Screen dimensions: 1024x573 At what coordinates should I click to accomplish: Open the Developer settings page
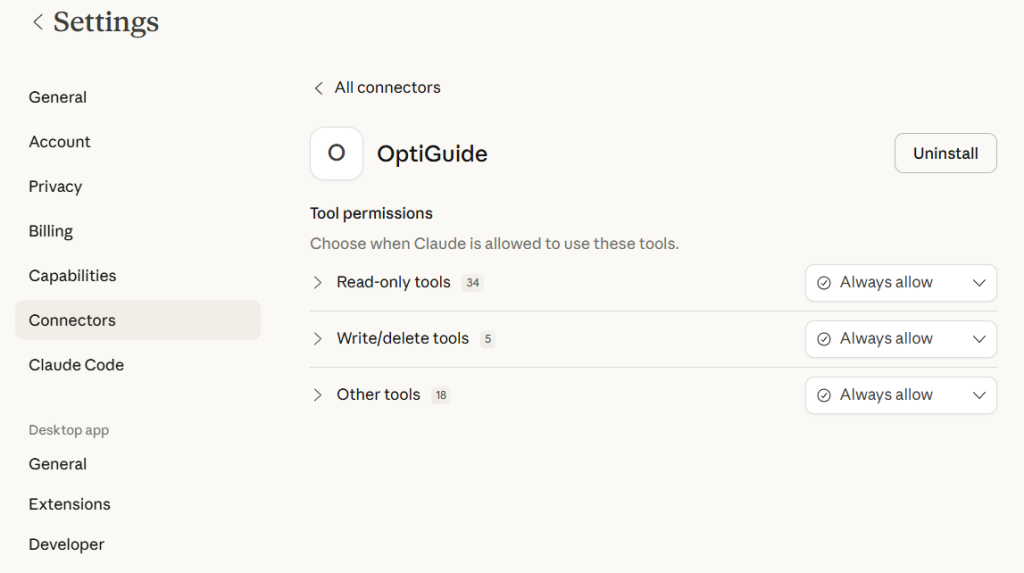pos(67,544)
